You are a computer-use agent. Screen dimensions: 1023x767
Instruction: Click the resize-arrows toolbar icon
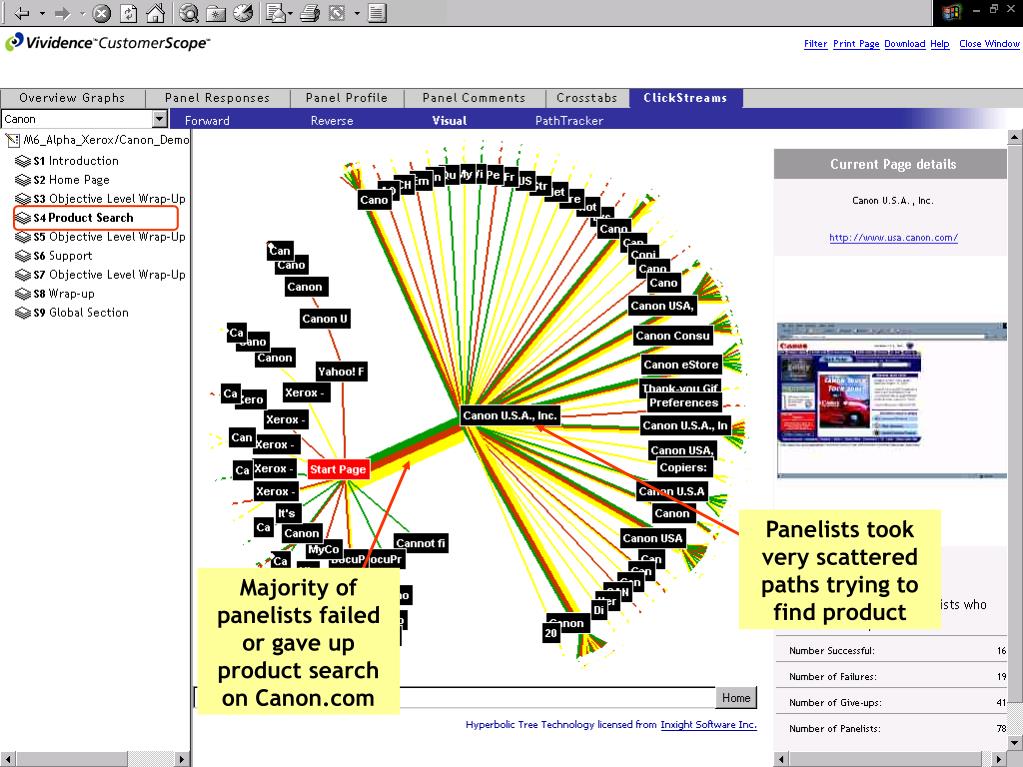click(x=337, y=13)
